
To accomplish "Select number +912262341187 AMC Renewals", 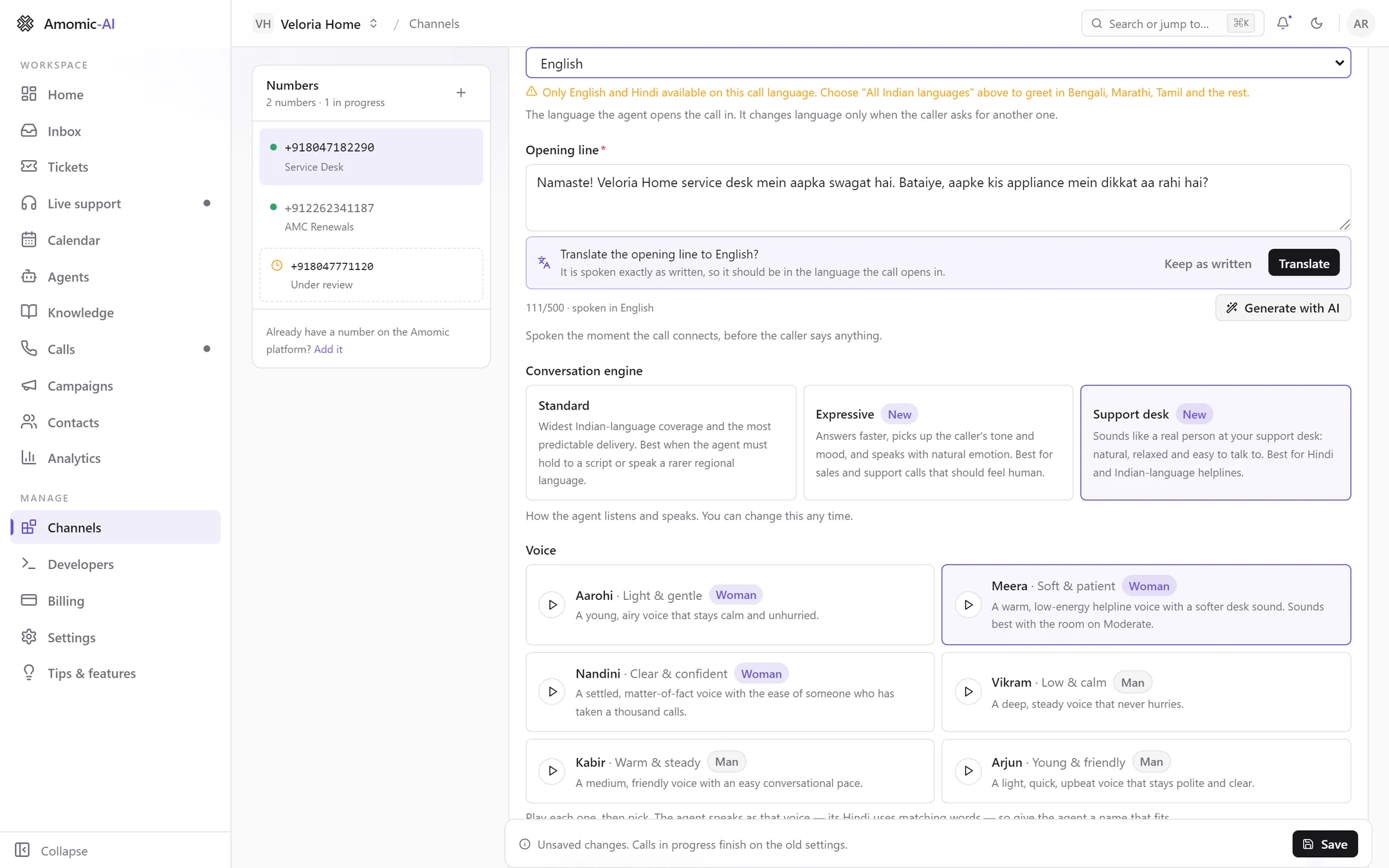I will 371,217.
